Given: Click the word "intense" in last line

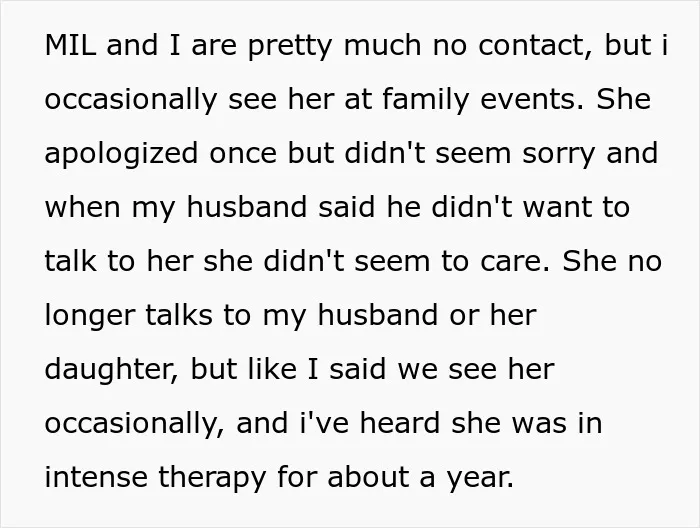Looking at the screenshot, I should click(x=96, y=477).
